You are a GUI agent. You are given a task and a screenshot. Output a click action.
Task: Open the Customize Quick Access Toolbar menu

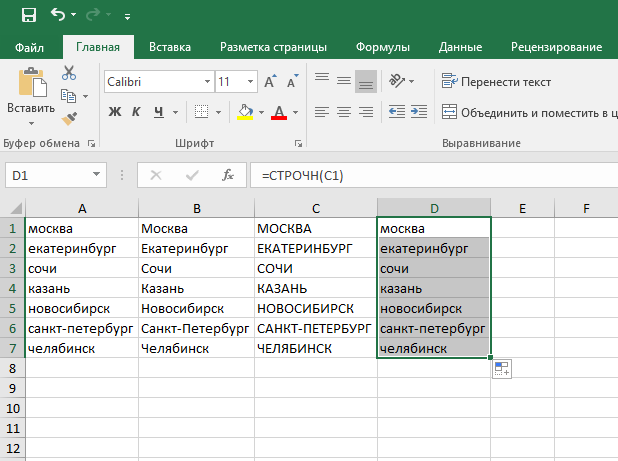tap(127, 16)
